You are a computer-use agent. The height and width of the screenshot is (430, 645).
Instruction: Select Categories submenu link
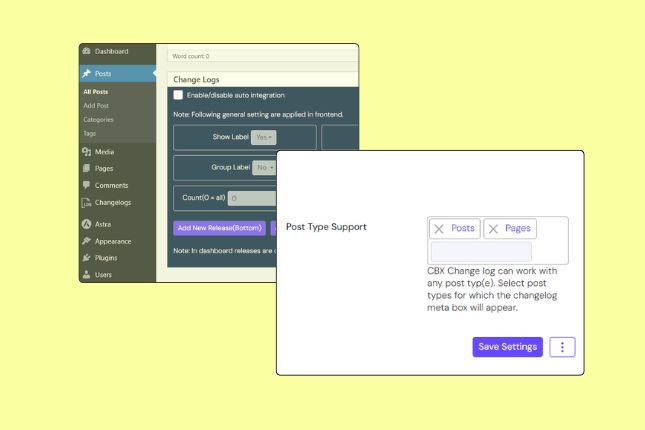tap(98, 120)
